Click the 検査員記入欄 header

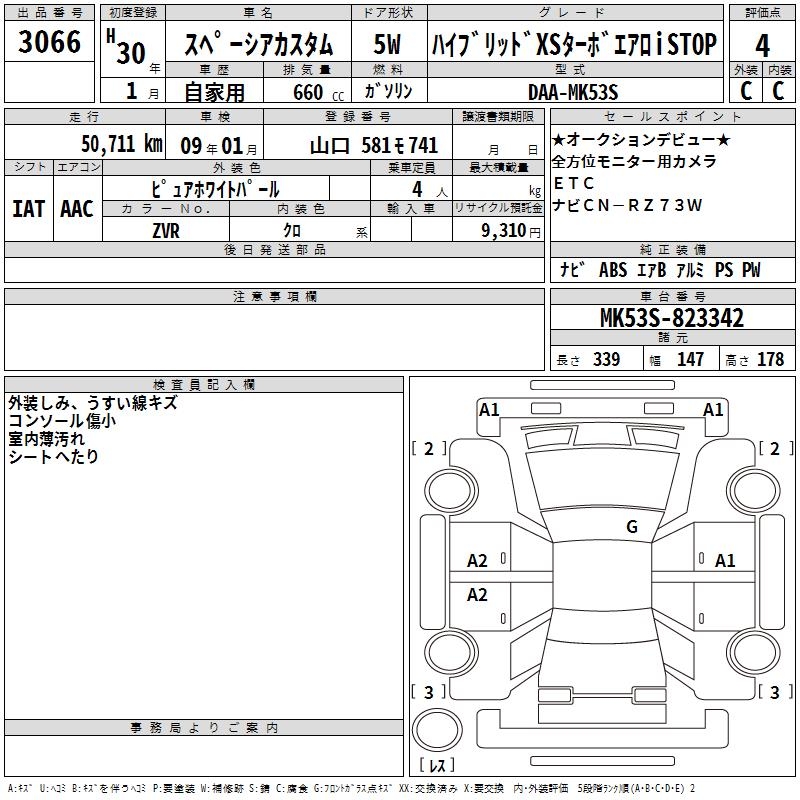pos(204,384)
